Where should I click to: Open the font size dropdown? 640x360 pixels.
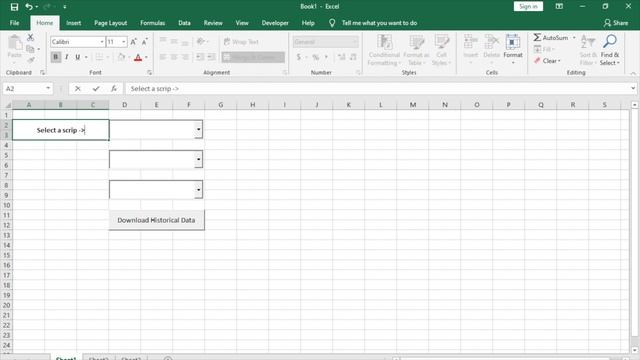point(124,42)
